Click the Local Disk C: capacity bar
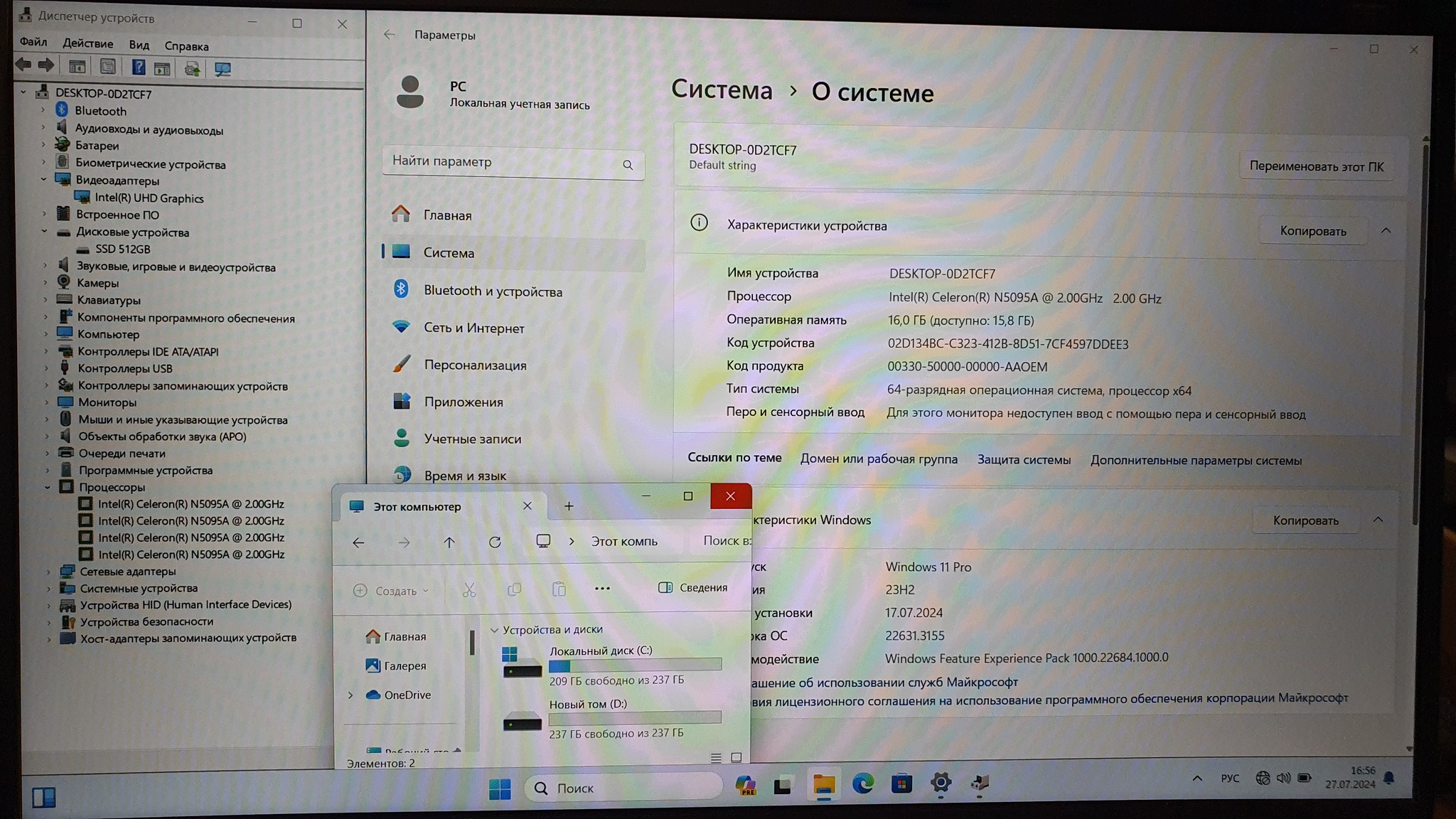The image size is (1456, 819). 635,665
